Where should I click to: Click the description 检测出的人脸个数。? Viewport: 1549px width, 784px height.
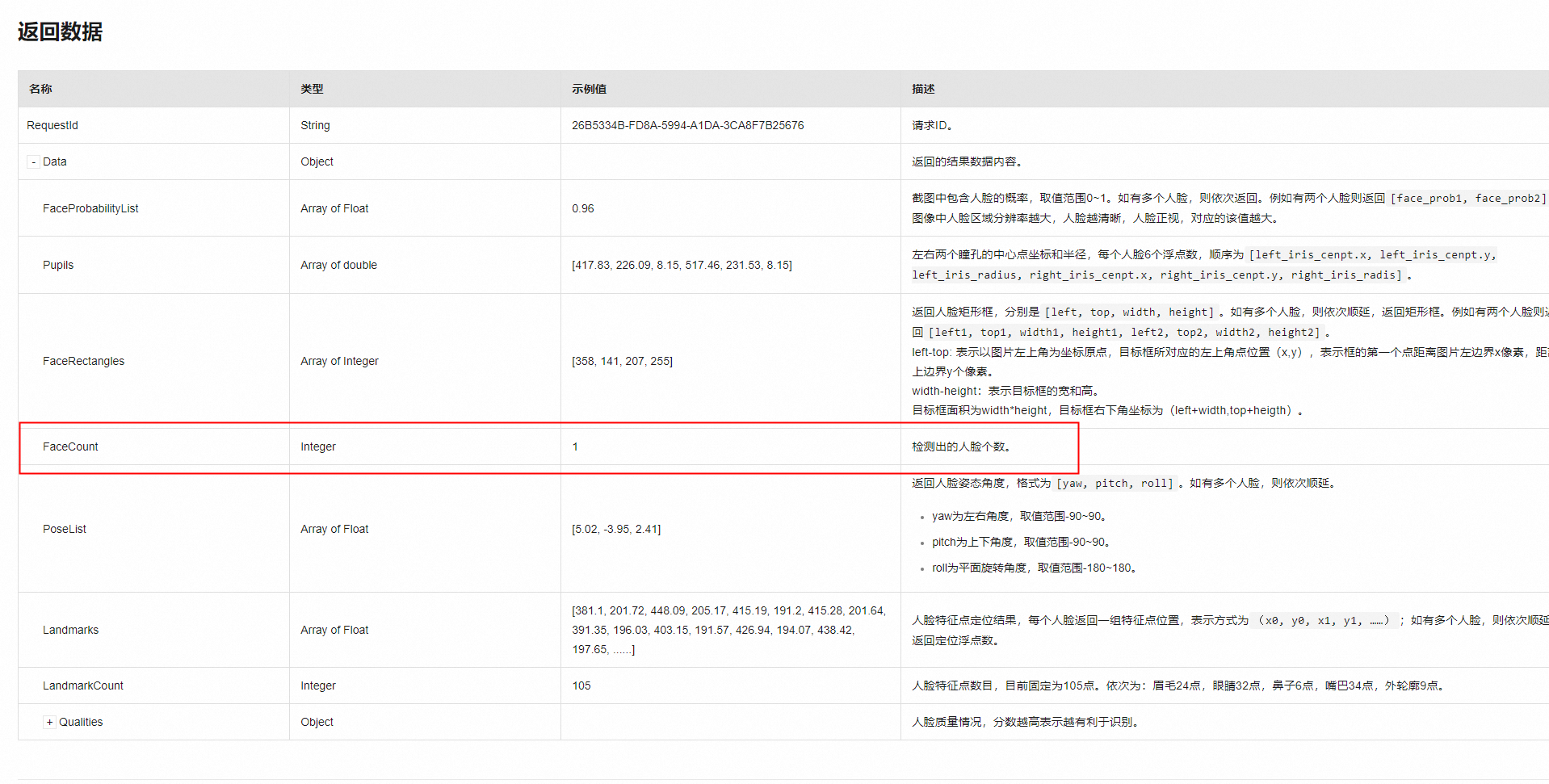coord(962,447)
